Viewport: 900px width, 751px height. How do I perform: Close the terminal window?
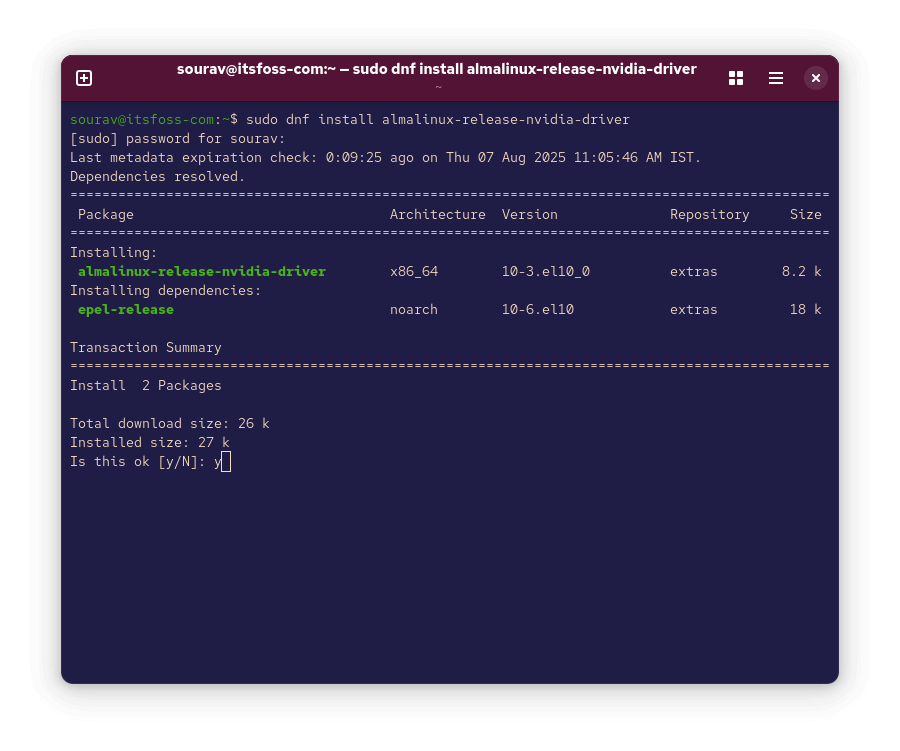tap(816, 78)
